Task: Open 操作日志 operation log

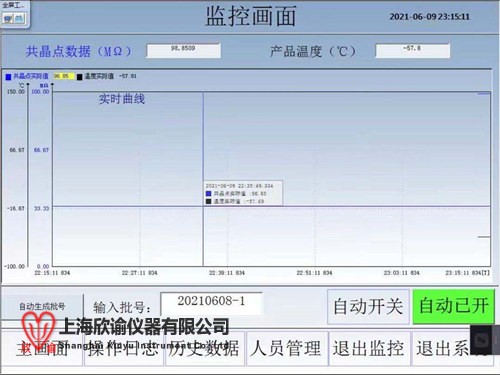Action: pos(124,349)
